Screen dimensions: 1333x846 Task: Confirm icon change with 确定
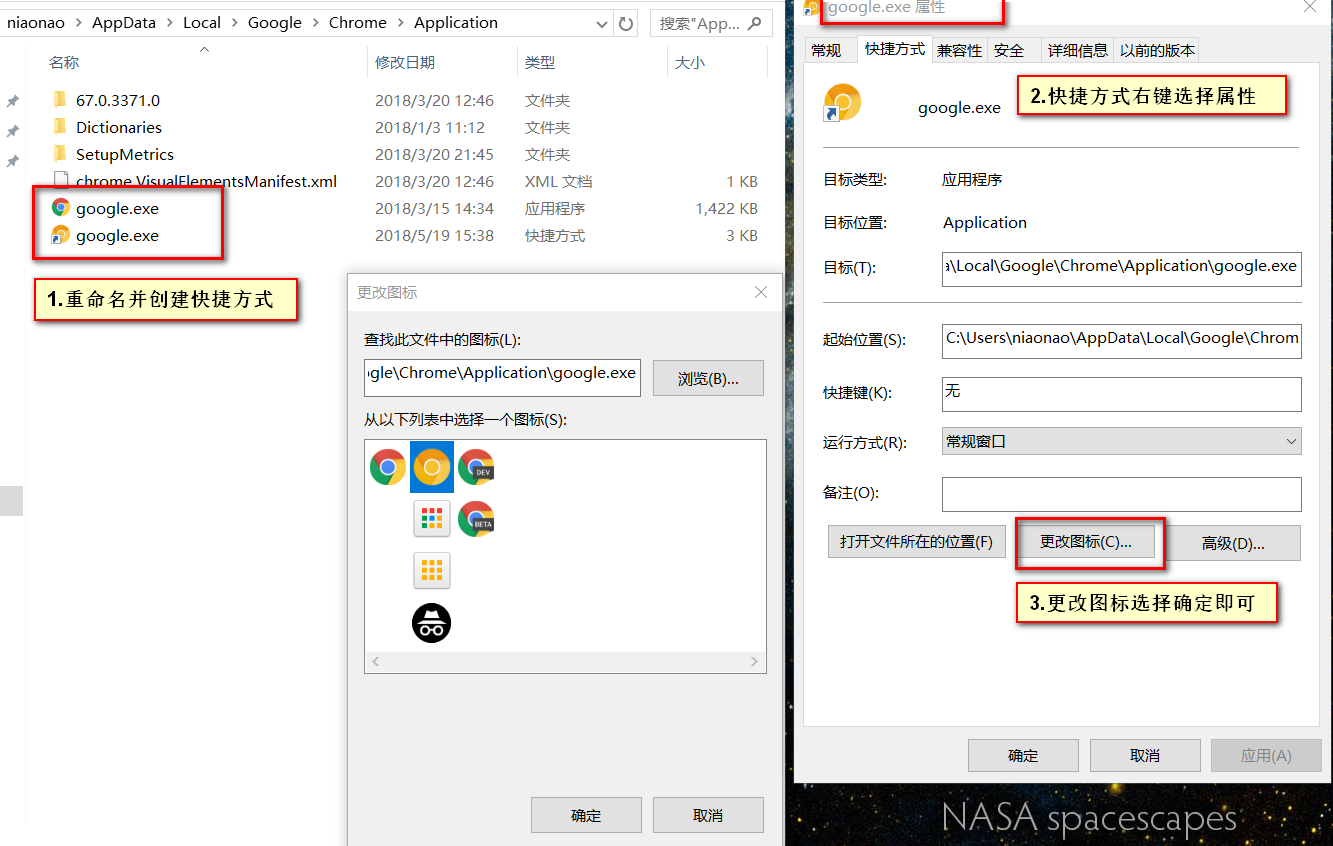(x=586, y=815)
